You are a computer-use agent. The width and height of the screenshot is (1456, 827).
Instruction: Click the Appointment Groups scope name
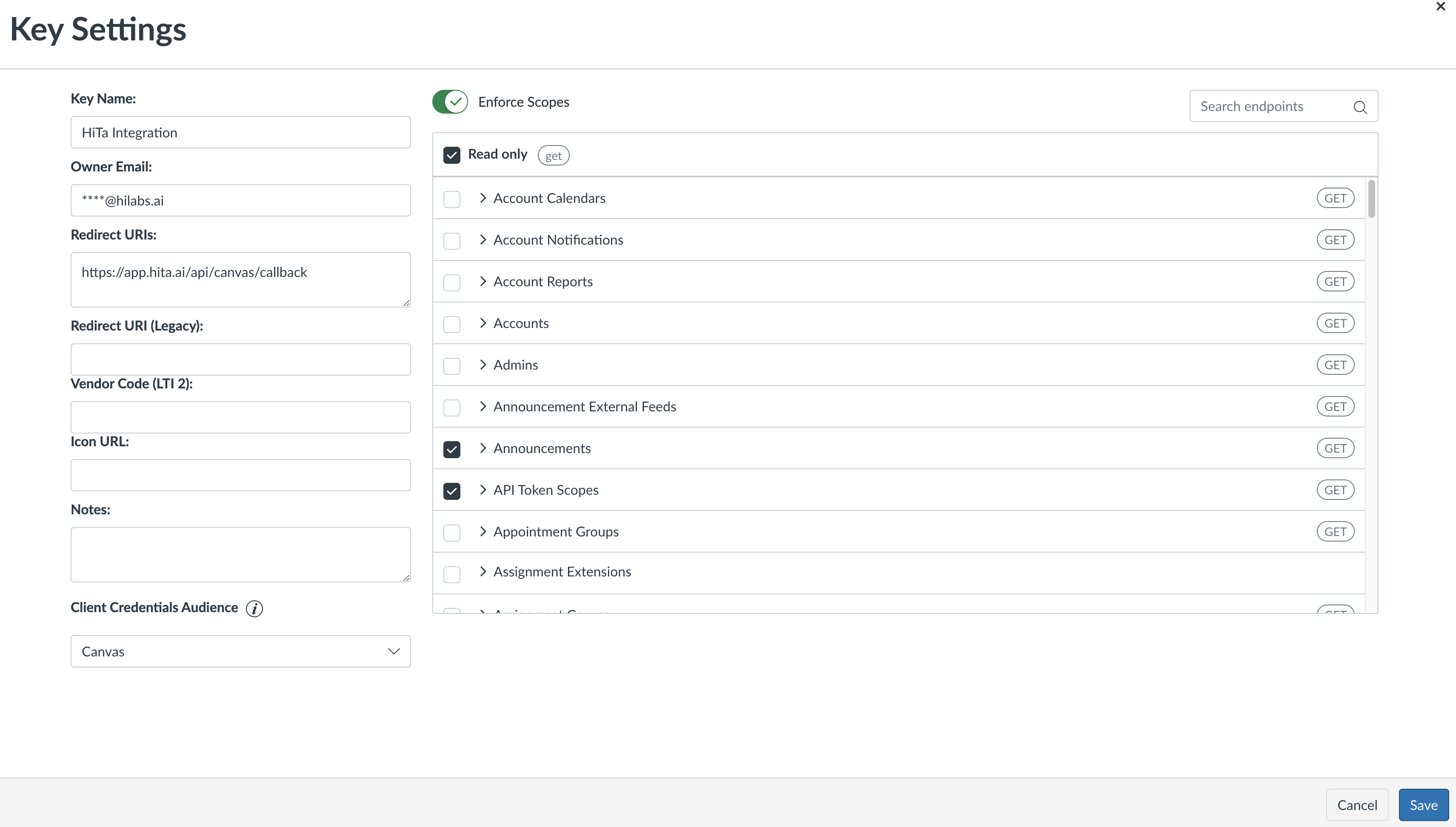(x=556, y=532)
